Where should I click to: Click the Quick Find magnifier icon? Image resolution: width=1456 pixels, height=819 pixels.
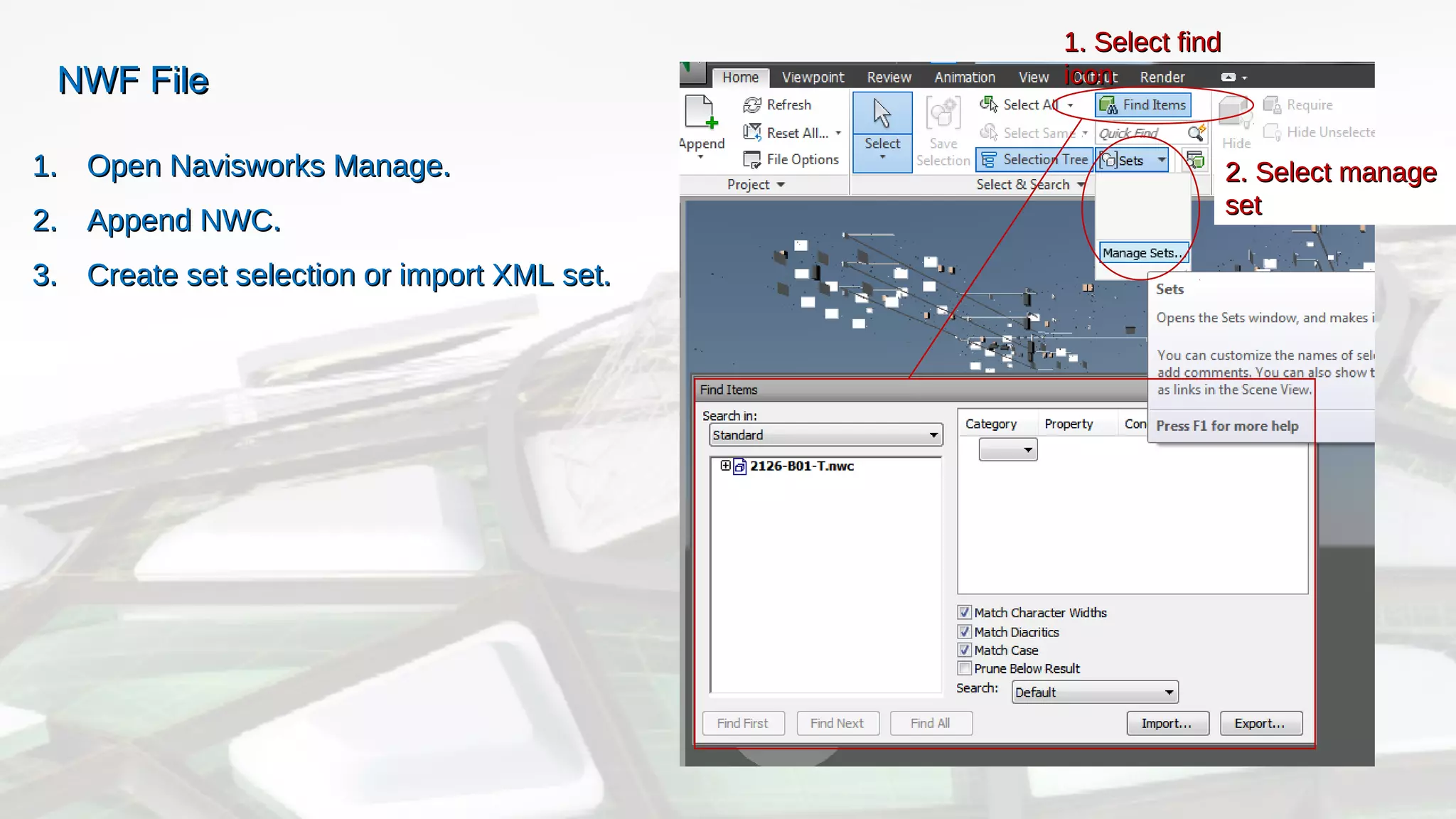[1196, 133]
